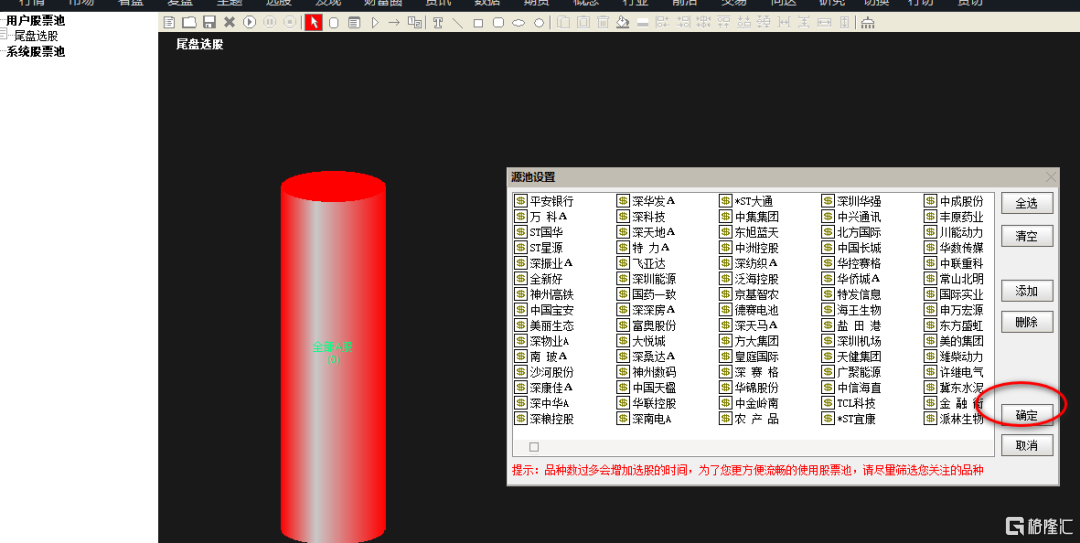Click the 全选 button

click(x=1027, y=203)
